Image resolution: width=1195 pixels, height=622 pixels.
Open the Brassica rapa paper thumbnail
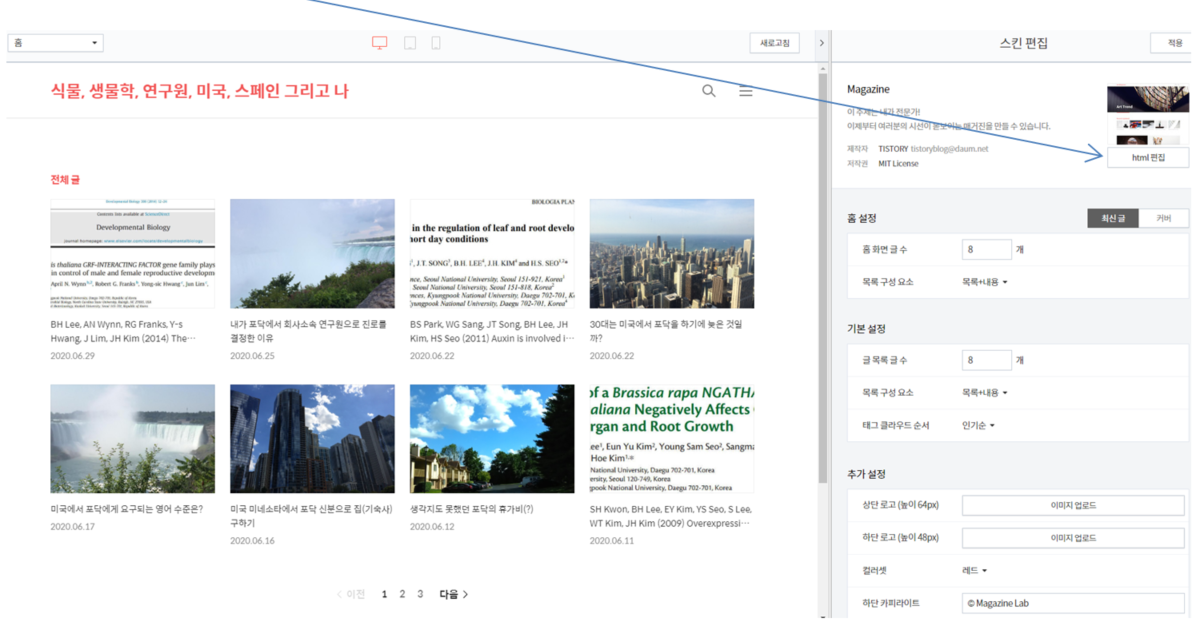click(x=672, y=438)
